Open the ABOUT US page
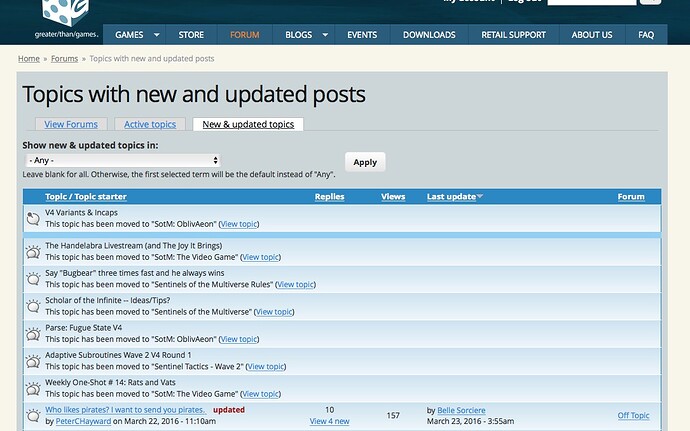The image size is (690, 431). point(592,35)
